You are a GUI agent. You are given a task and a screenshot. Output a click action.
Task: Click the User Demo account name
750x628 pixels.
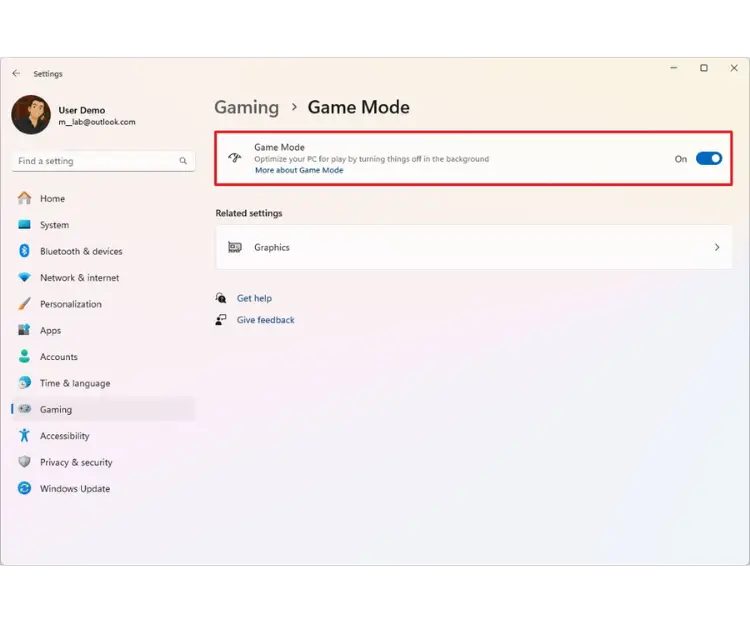pyautogui.click(x=82, y=110)
